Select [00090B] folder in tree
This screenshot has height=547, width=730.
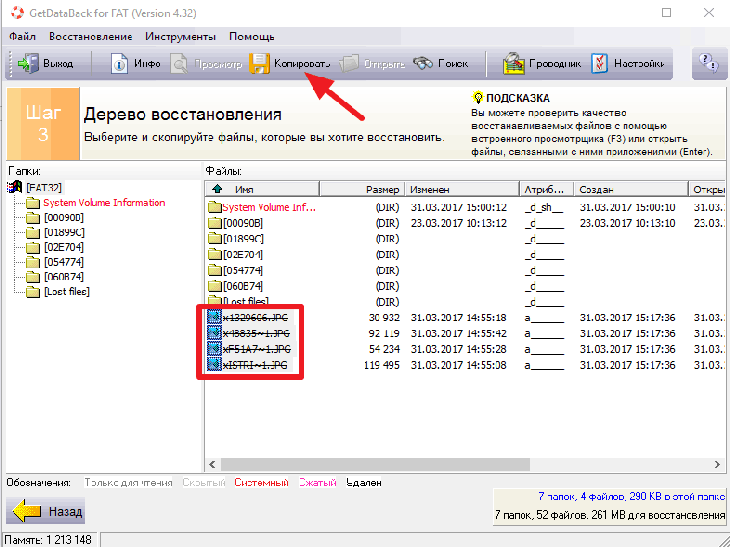(x=64, y=217)
